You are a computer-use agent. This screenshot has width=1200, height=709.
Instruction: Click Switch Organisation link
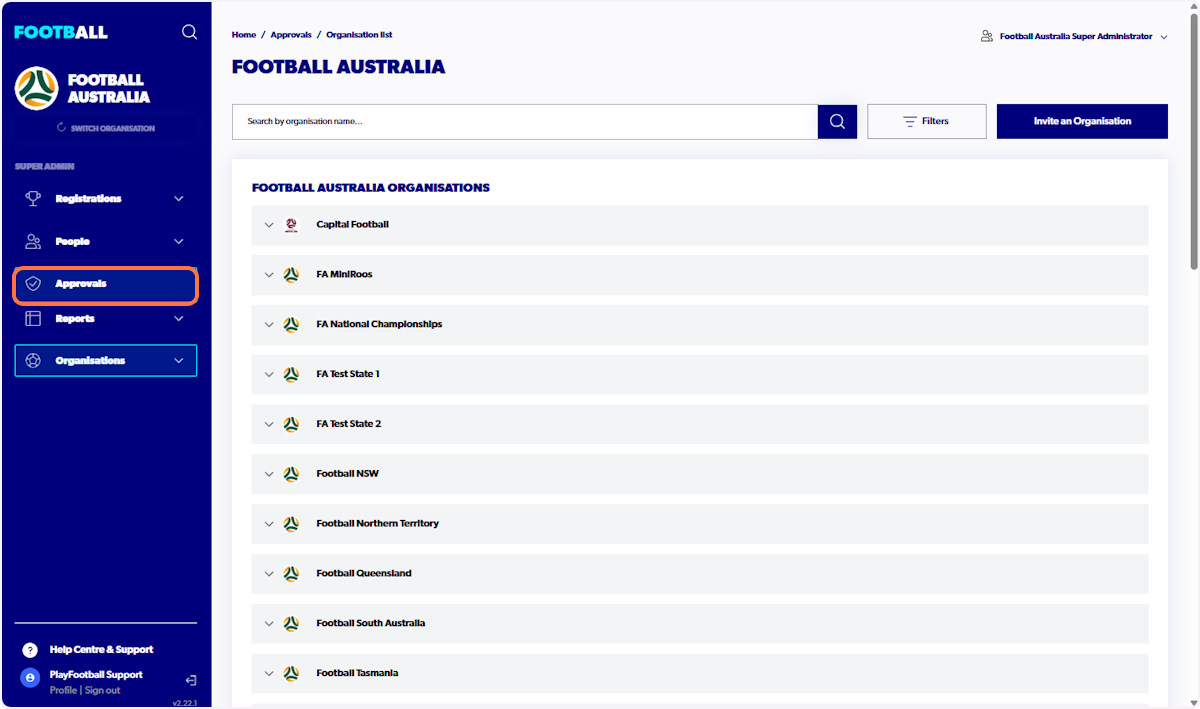pos(106,128)
